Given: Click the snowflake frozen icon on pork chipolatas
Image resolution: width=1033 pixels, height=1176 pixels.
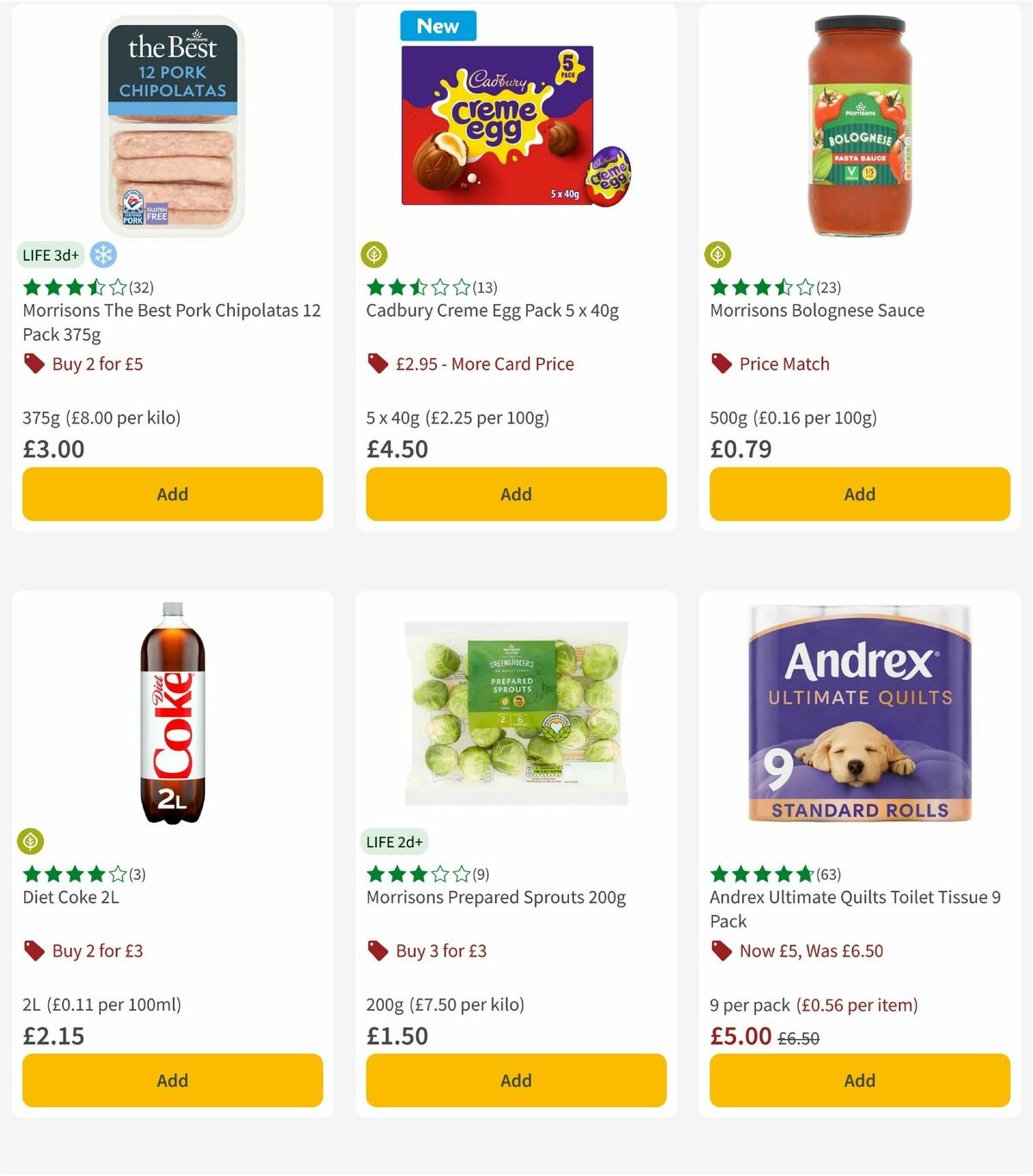Looking at the screenshot, I should pos(103,255).
